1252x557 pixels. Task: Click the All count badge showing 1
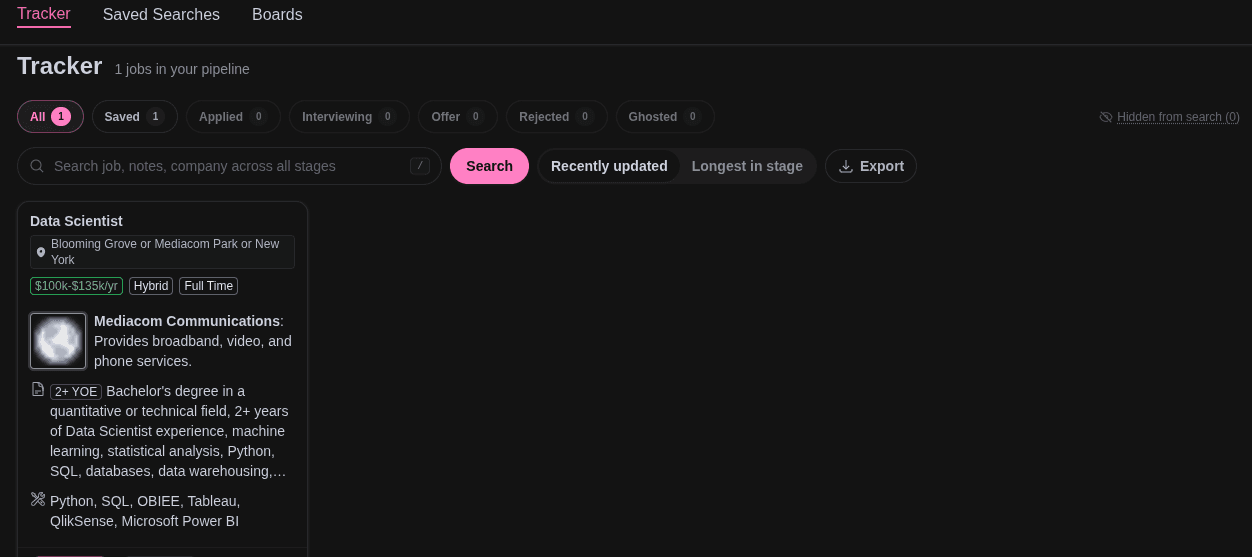point(61,116)
